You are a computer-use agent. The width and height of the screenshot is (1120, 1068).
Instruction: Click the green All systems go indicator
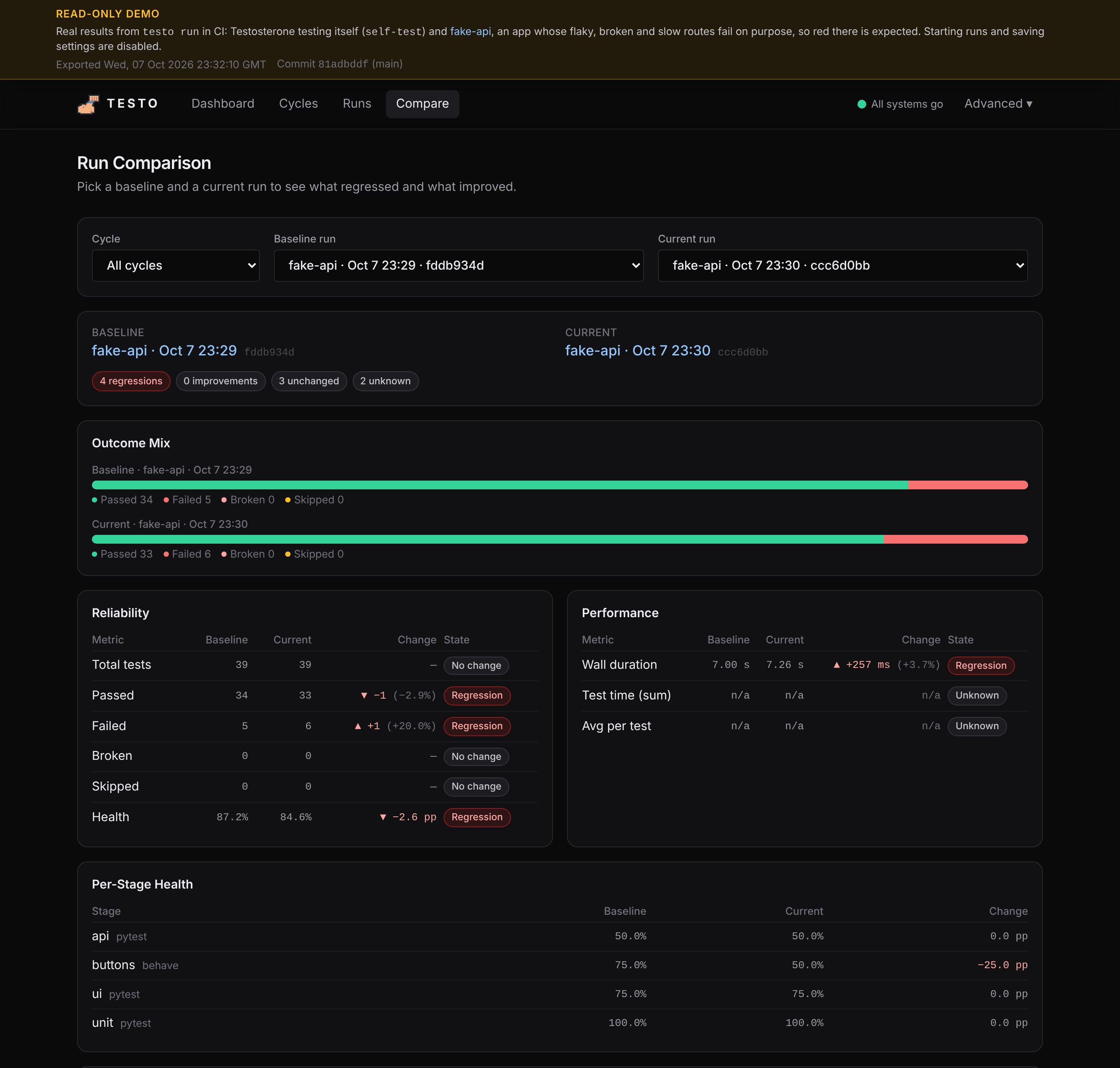tap(900, 104)
